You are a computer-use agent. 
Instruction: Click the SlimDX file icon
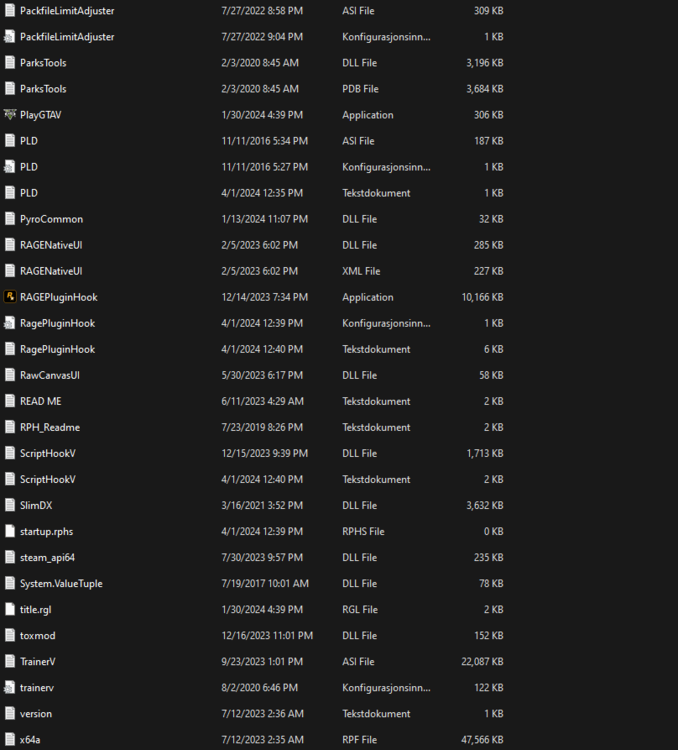click(10, 506)
